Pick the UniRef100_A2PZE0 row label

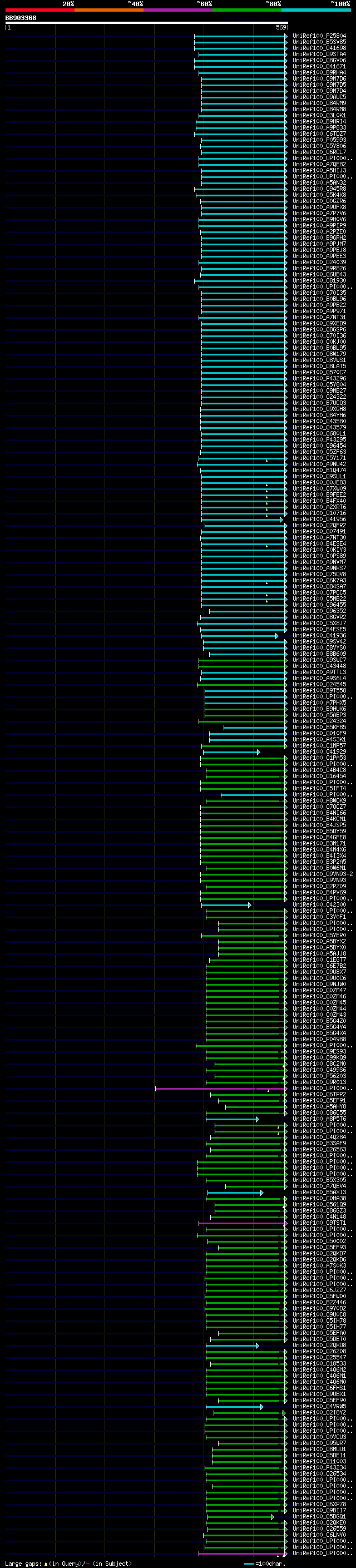click(x=319, y=231)
